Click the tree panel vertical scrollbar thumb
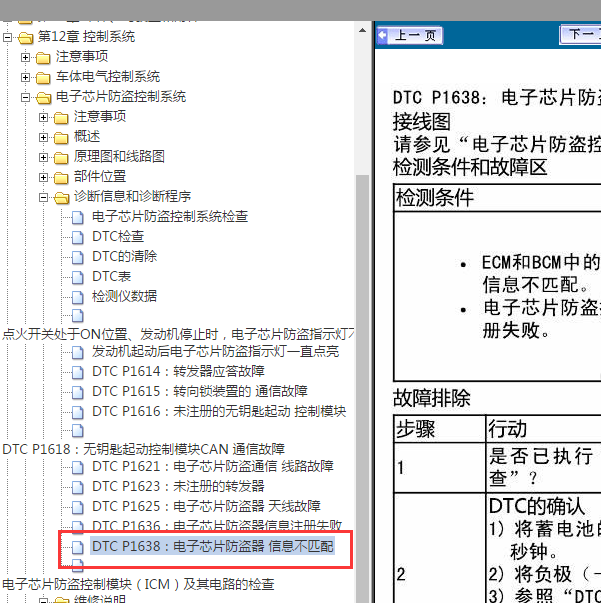The width and height of the screenshot is (601, 603). [x=362, y=388]
